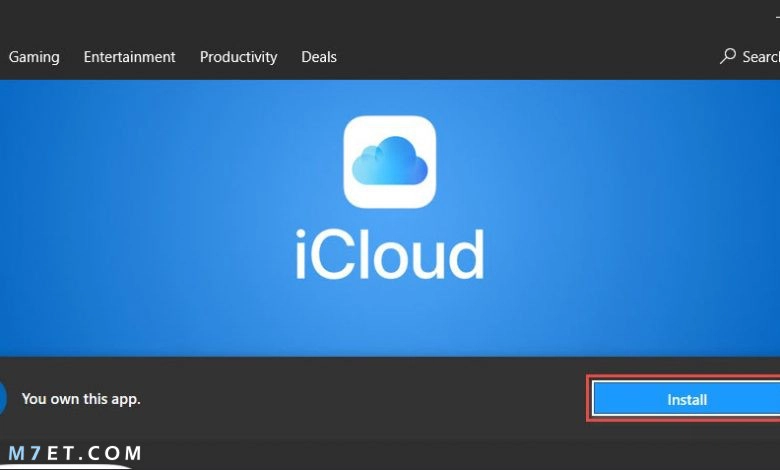Click the iCloud title in the banner
Image resolution: width=780 pixels, height=470 pixels.
(x=390, y=254)
